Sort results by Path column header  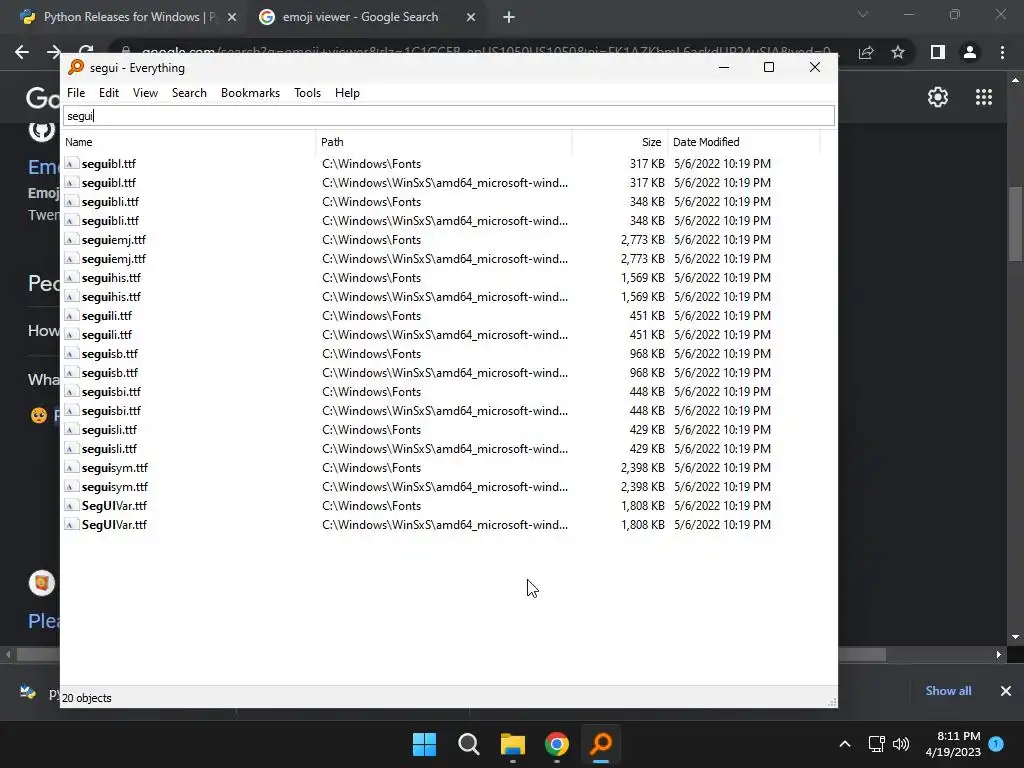[444, 142]
